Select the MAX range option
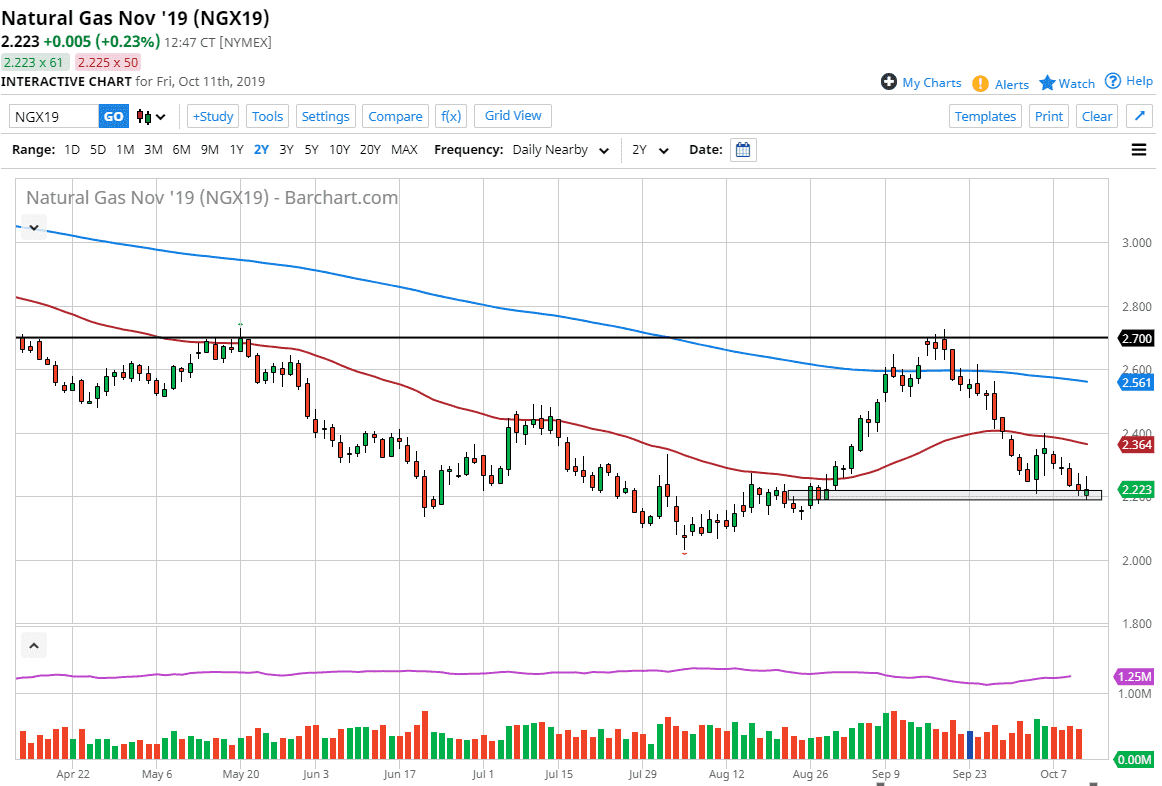Image resolution: width=1162 pixels, height=786 pixels. (x=404, y=150)
